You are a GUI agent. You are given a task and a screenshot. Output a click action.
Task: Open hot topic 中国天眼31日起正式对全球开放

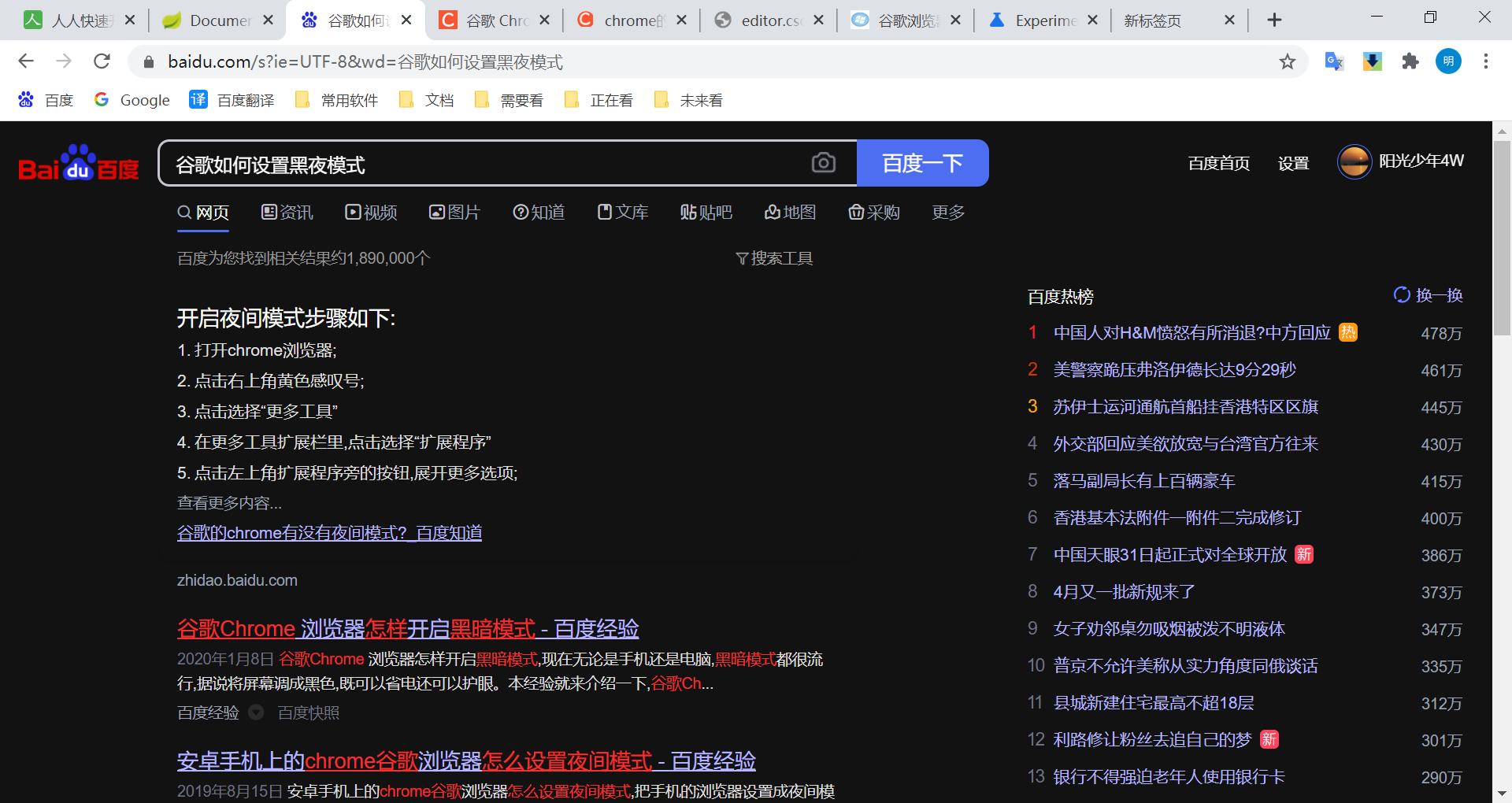1169,555
